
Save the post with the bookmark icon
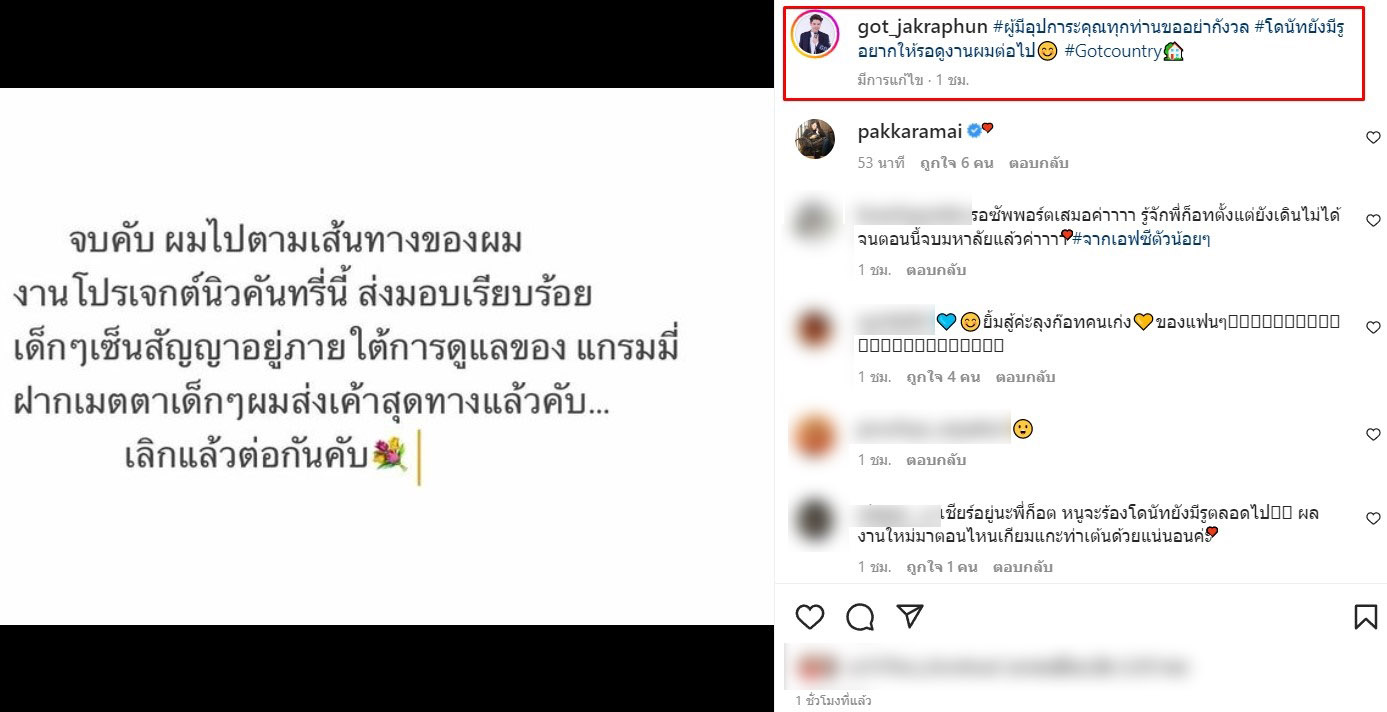coord(1365,617)
